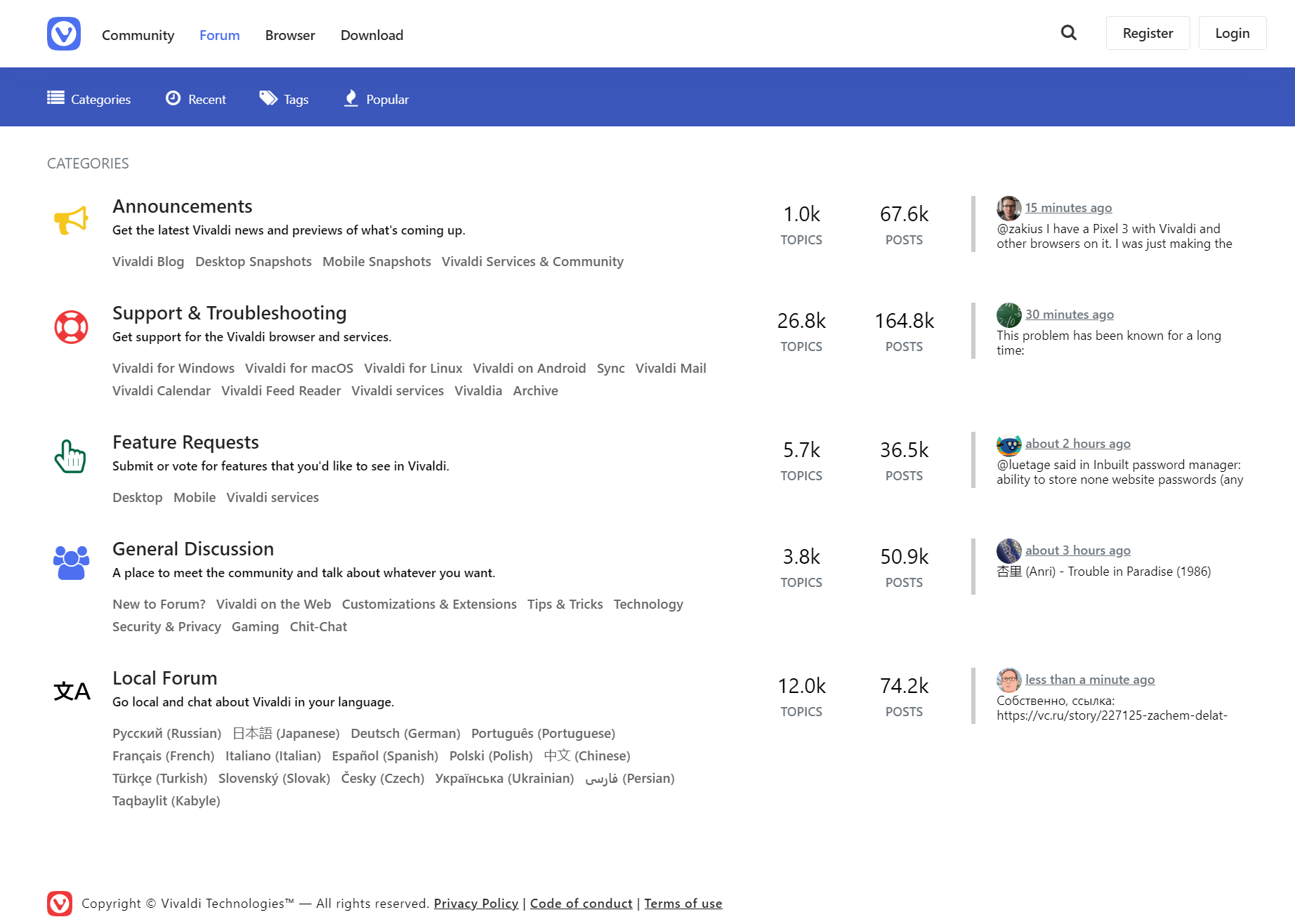This screenshot has height=924, width=1295.
Task: Open the General Discussion category title
Action: [193, 549]
